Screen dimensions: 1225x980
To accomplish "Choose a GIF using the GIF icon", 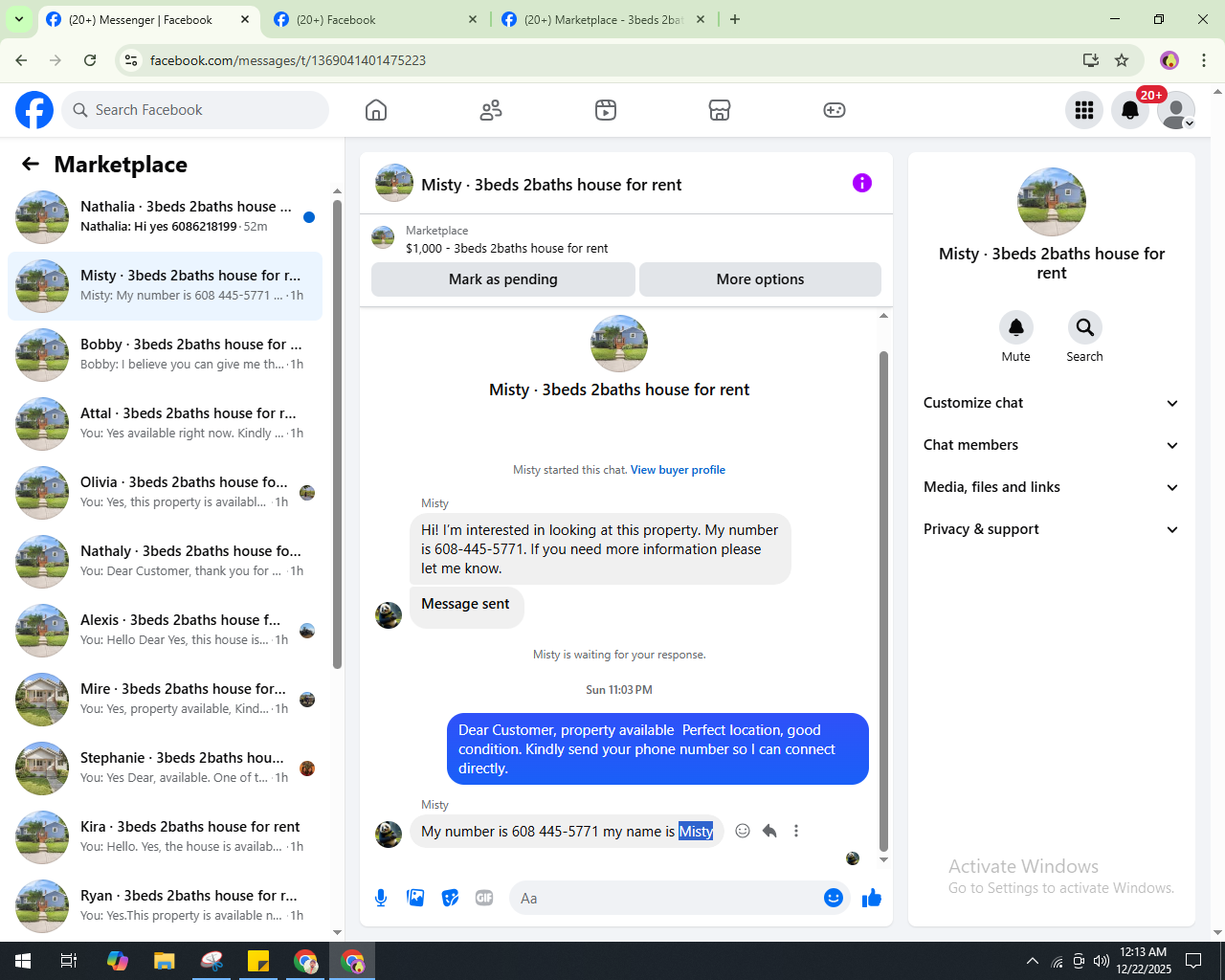I will coord(484,898).
